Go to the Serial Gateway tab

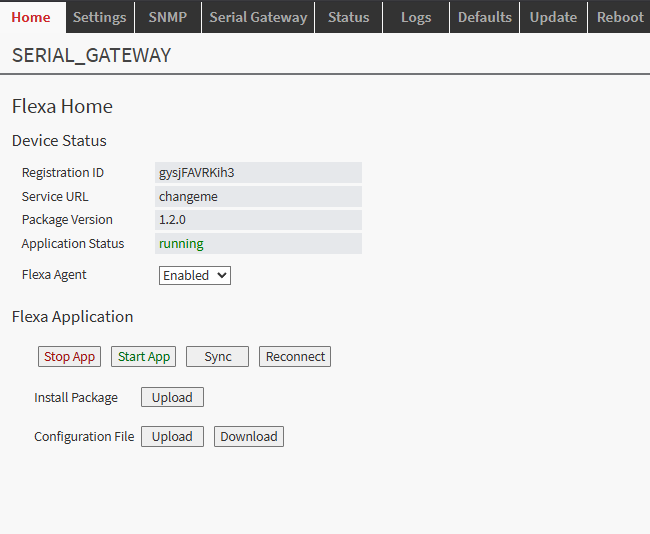(258, 17)
